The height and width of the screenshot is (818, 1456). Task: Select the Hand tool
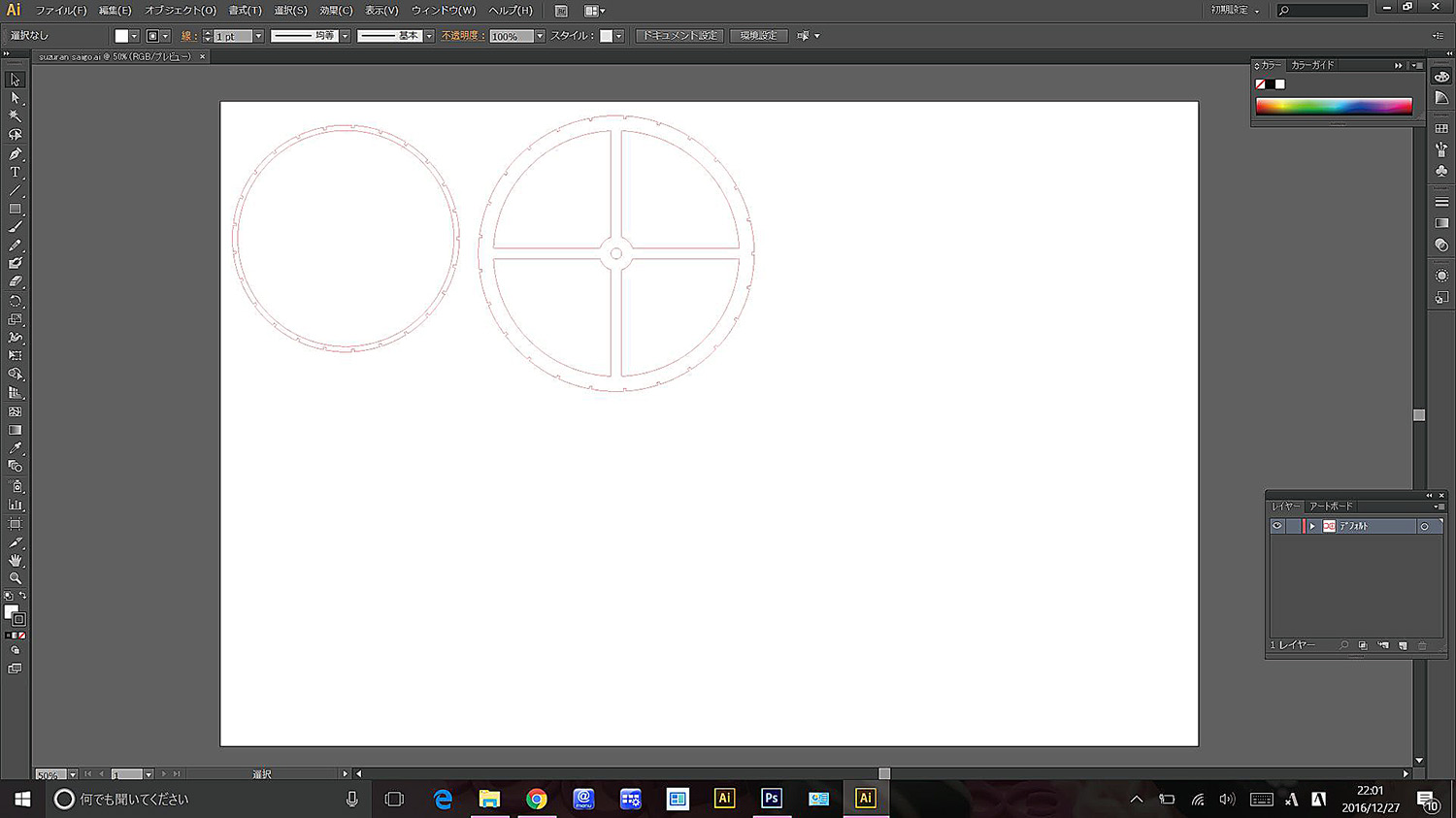[x=15, y=561]
